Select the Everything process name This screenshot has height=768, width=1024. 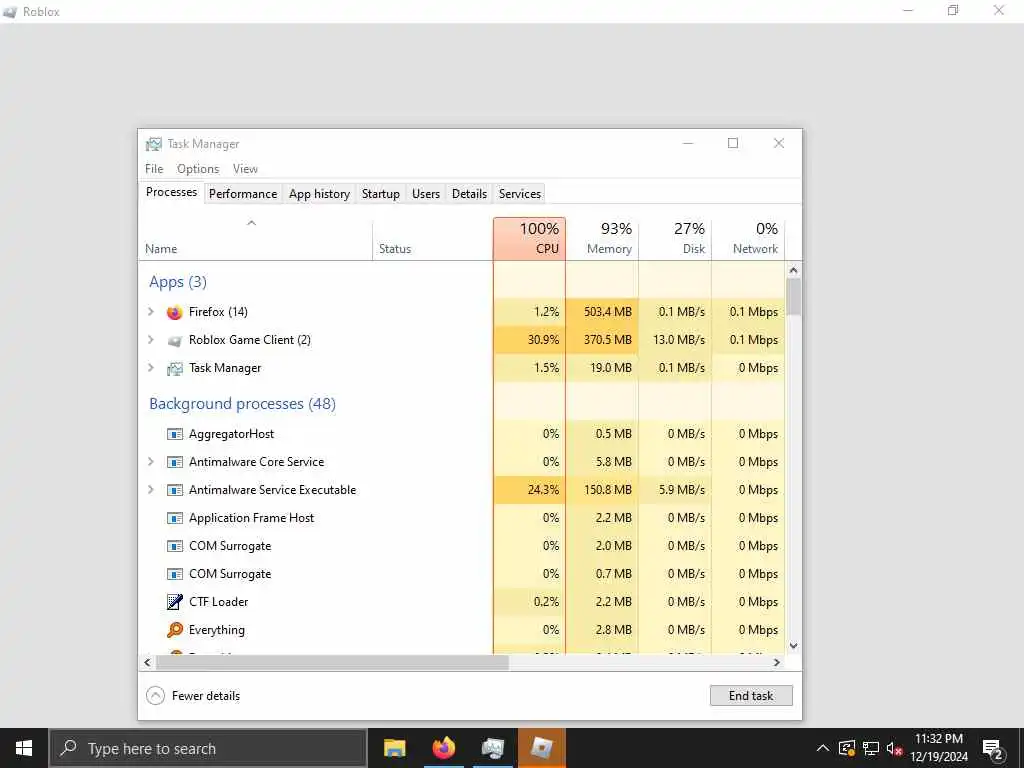[x=217, y=630]
